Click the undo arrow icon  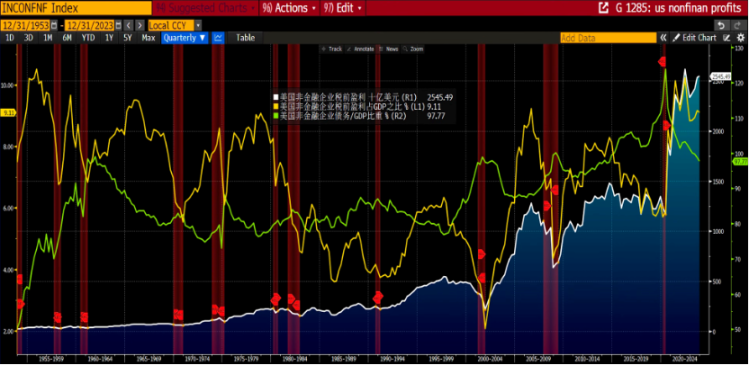pyautogui.click(x=721, y=25)
